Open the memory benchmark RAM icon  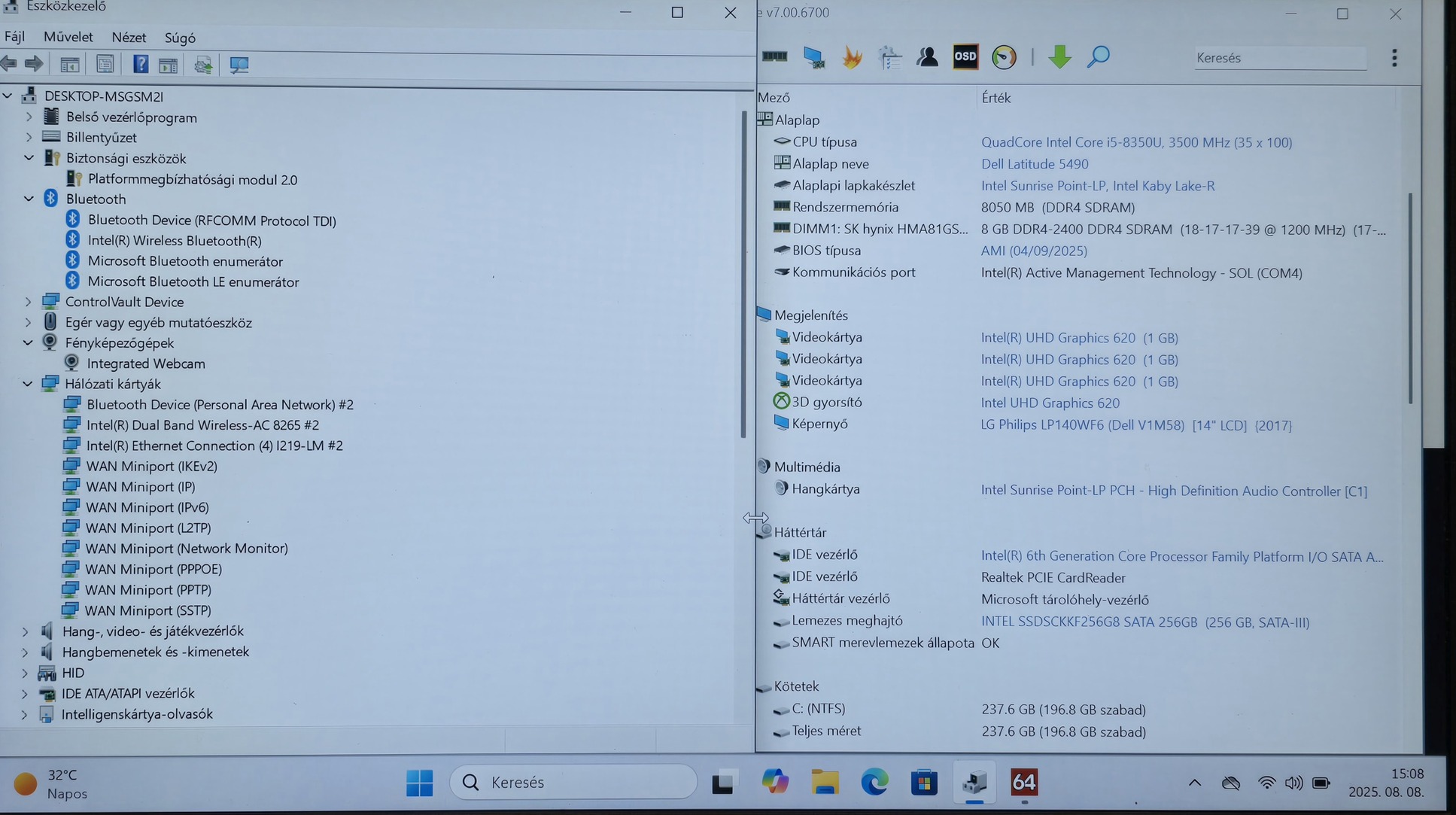(x=774, y=57)
